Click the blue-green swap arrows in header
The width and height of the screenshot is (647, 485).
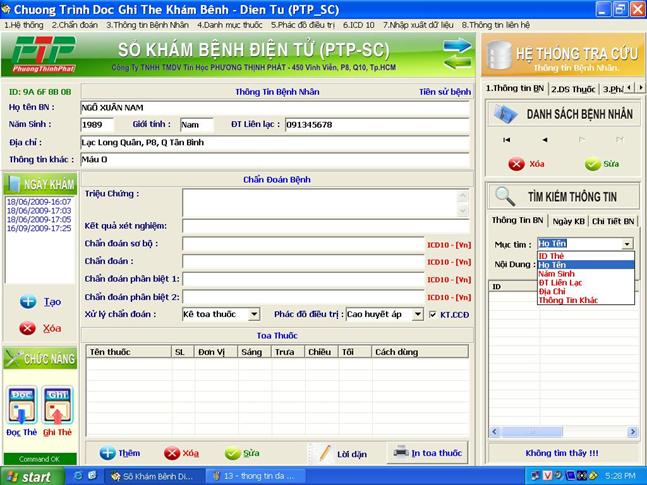(457, 52)
